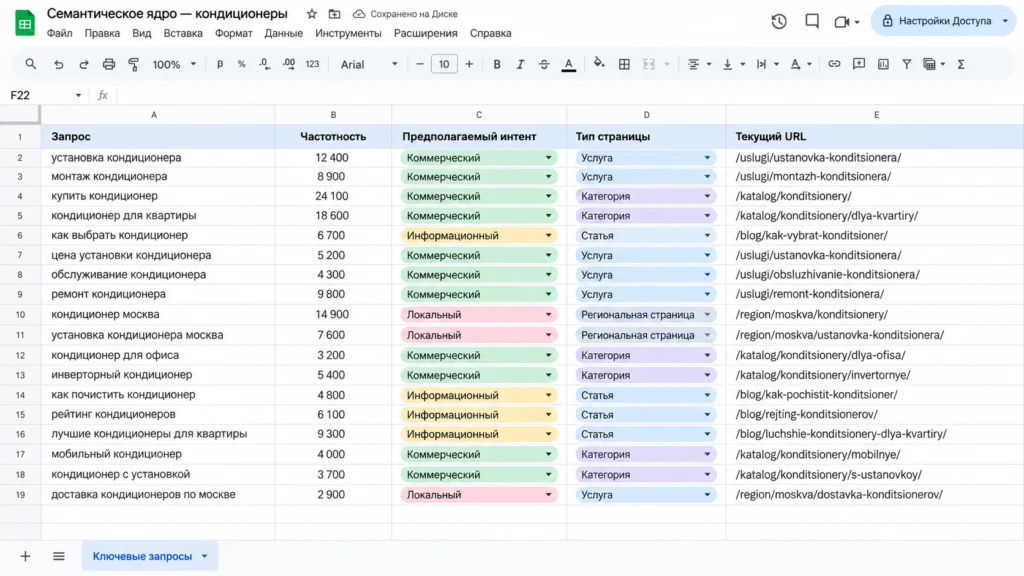Viewport: 1024px width, 576px height.
Task: Open the 123 number format menu
Action: (312, 64)
